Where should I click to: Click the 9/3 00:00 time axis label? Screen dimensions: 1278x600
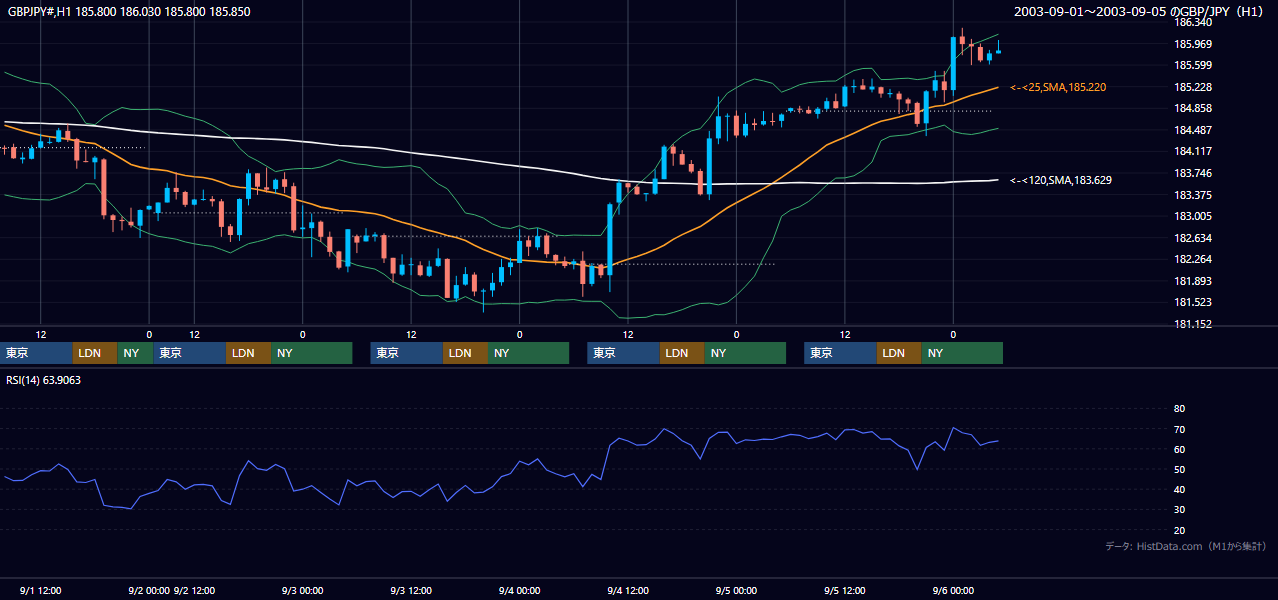tap(304, 591)
